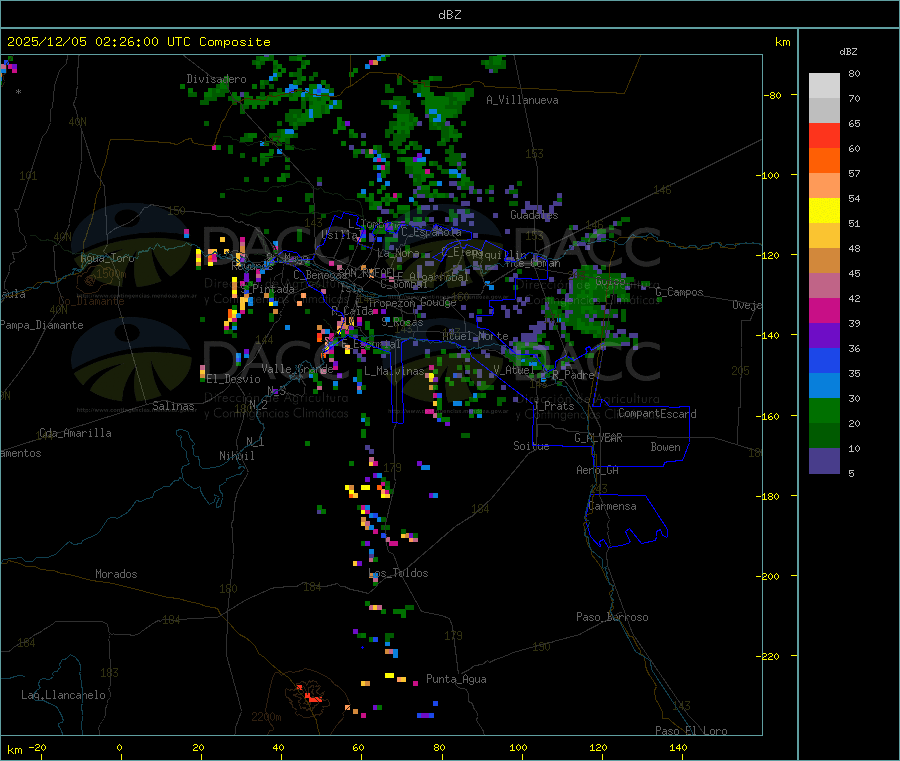The width and height of the screenshot is (900, 761).
Task: Click the Salinas map label
Action: pyautogui.click(x=173, y=406)
